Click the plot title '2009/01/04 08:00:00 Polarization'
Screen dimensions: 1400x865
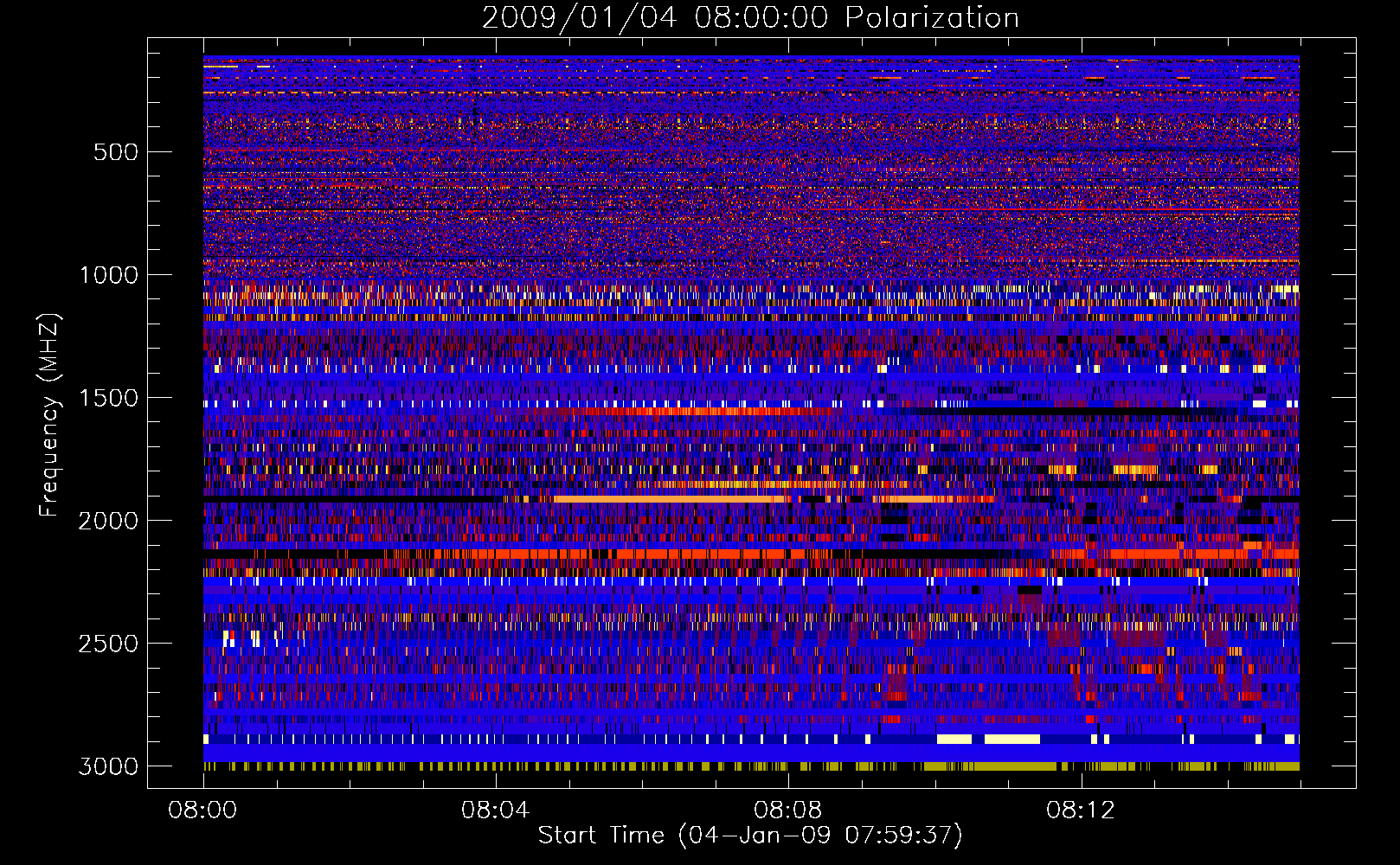pyautogui.click(x=750, y=17)
